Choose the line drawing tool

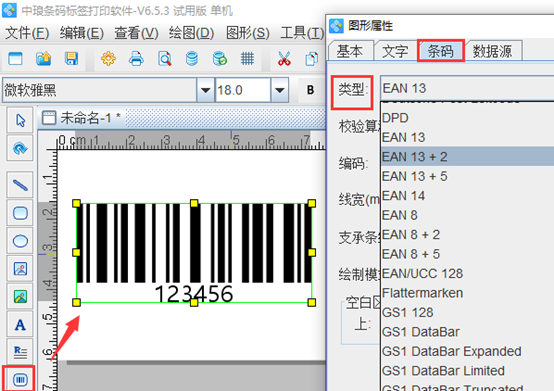[20, 185]
